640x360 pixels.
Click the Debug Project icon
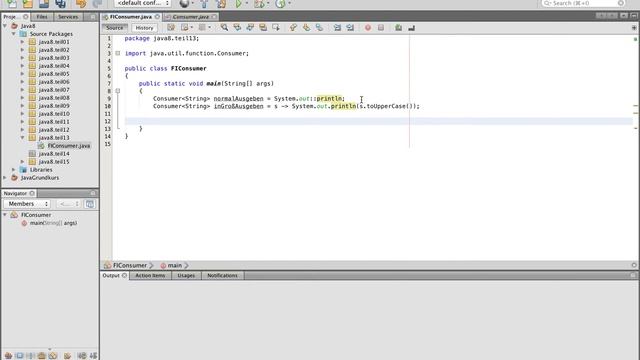tap(259, 3)
